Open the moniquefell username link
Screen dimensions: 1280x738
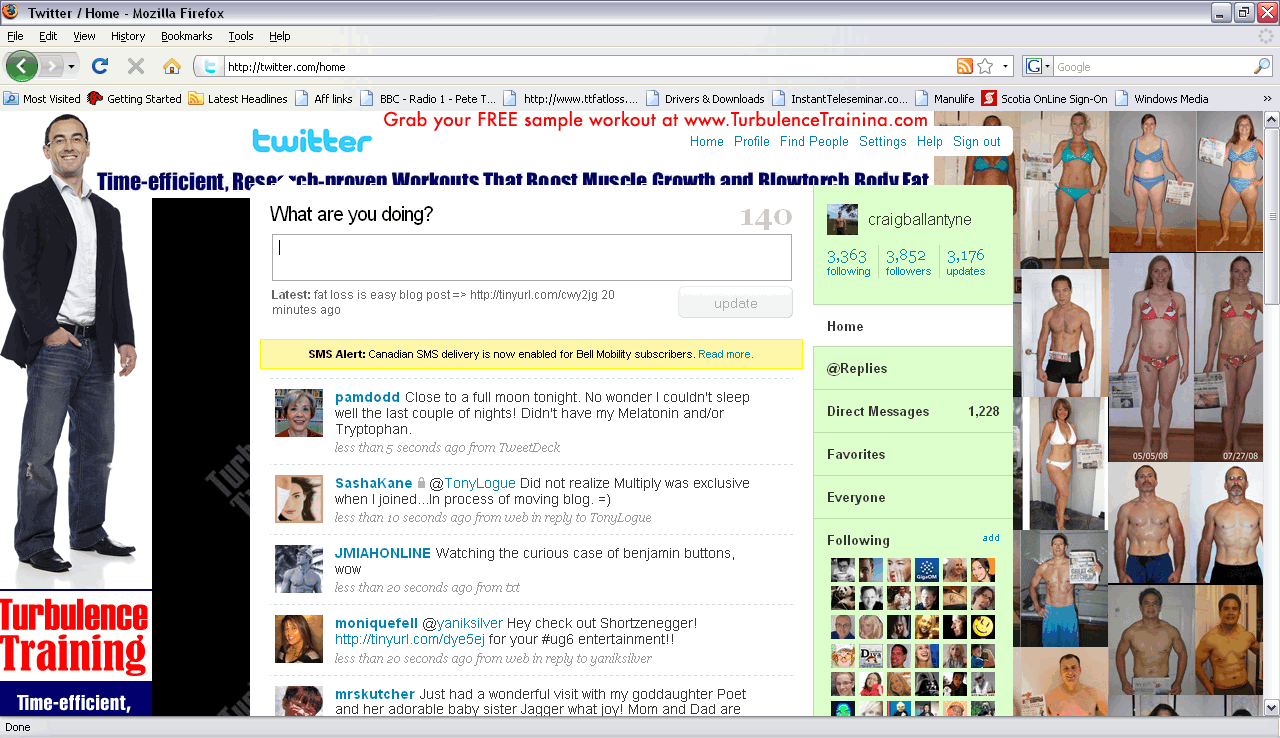(377, 623)
